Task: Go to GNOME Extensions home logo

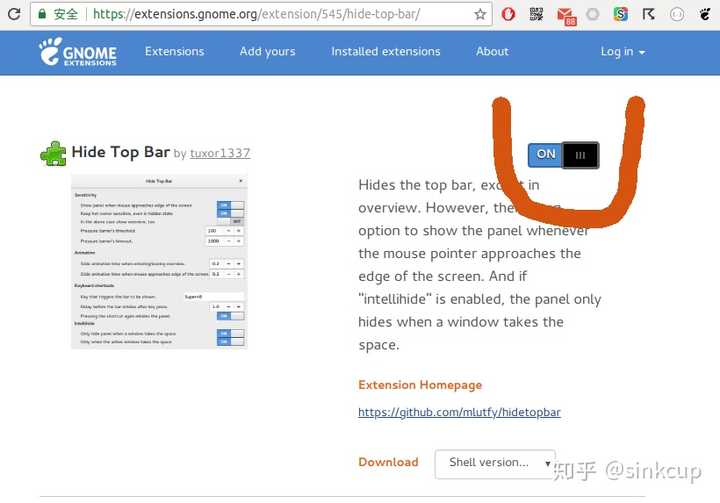Action: (x=78, y=51)
